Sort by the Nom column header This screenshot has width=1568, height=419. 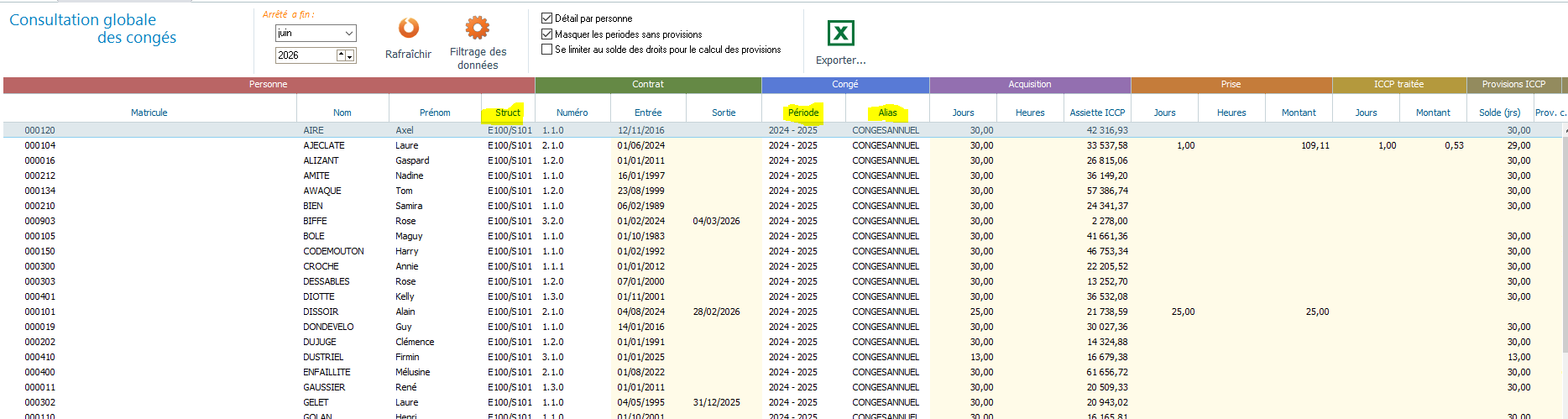(342, 113)
